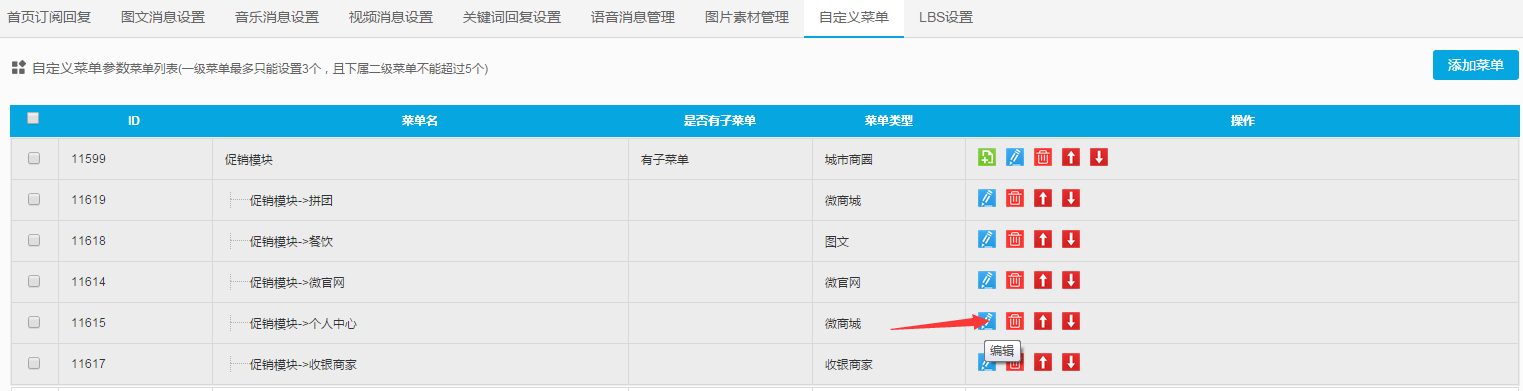Go to the 音乐消息设置 tab

pyautogui.click(x=277, y=17)
